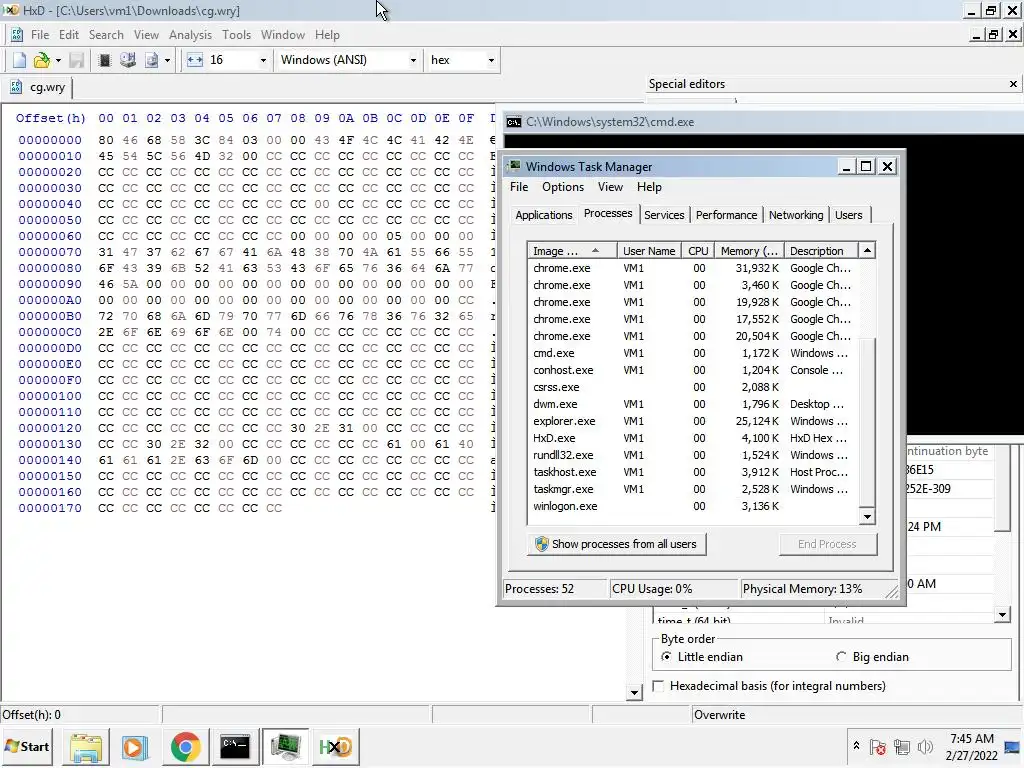Sort processes by Memory column header
The image size is (1024, 768).
point(749,251)
